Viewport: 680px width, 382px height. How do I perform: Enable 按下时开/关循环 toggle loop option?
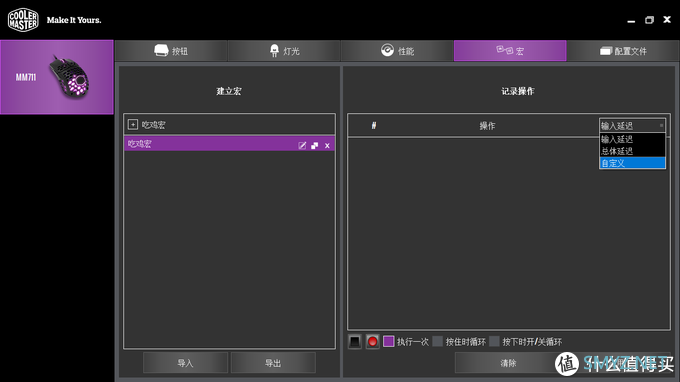click(x=494, y=342)
